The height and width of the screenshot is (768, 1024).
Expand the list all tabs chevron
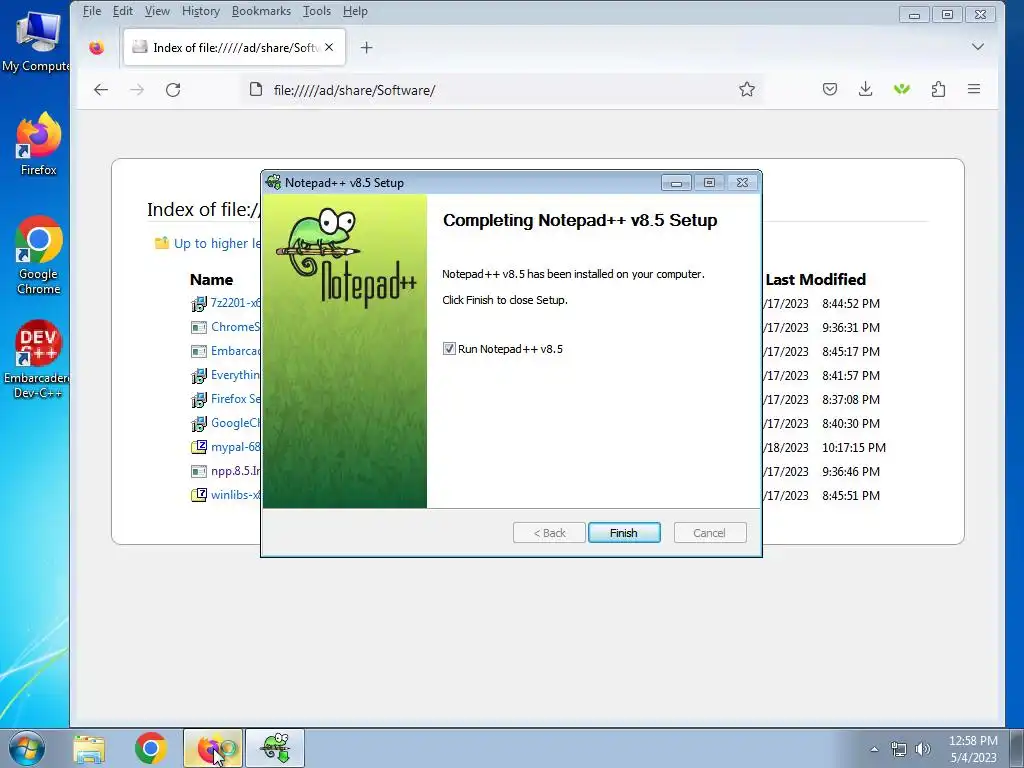978,47
